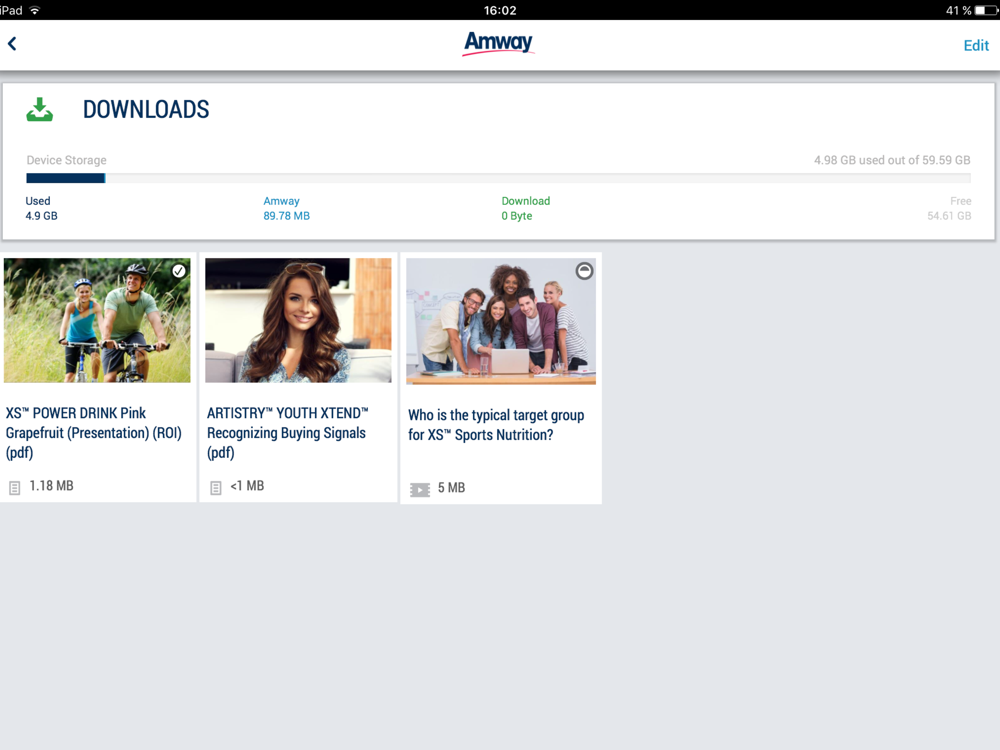Screen dimensions: 1000x750
Task: Click the DOWNLOADS heading
Action: click(x=146, y=110)
